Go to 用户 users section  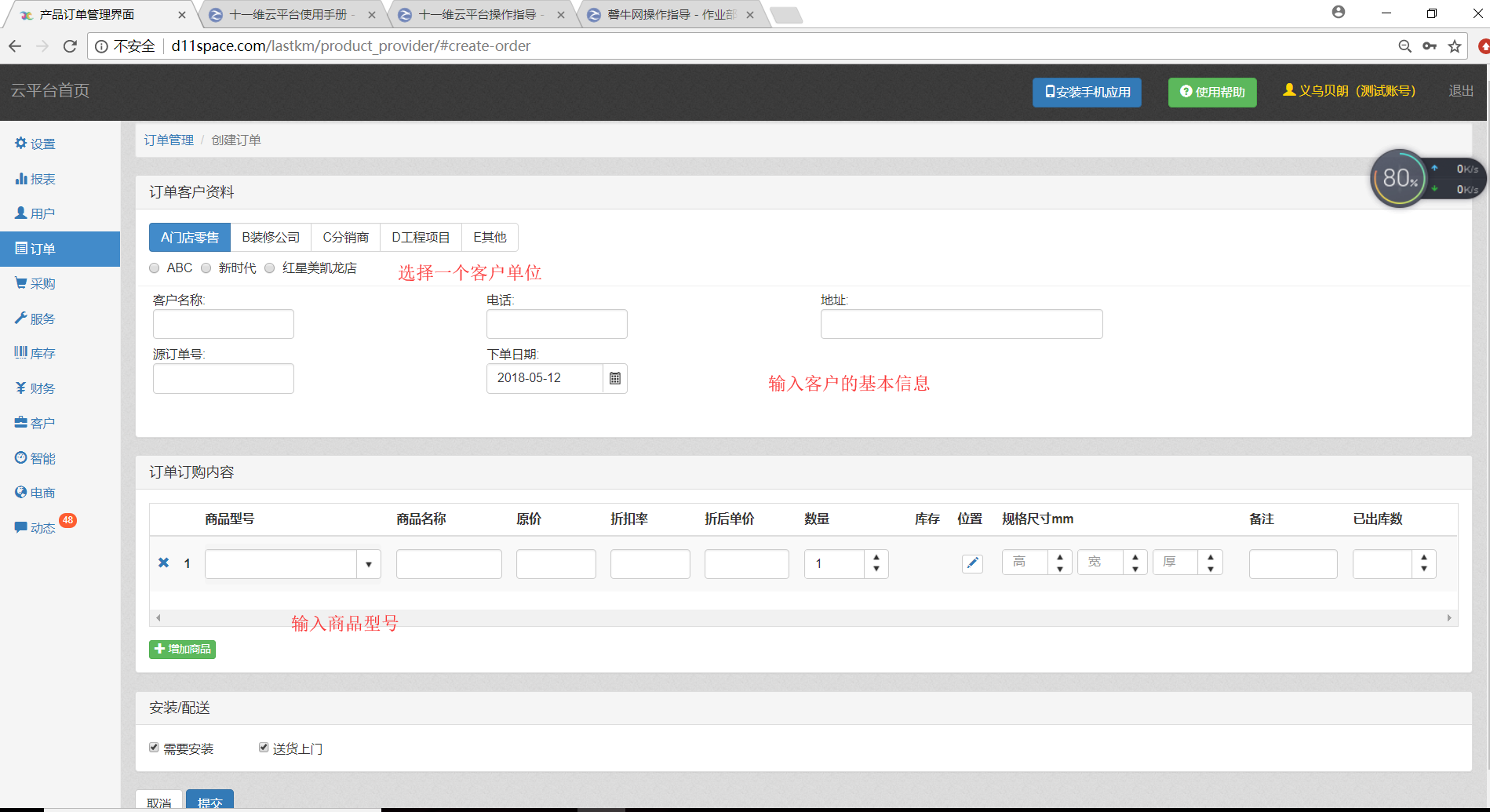click(35, 213)
